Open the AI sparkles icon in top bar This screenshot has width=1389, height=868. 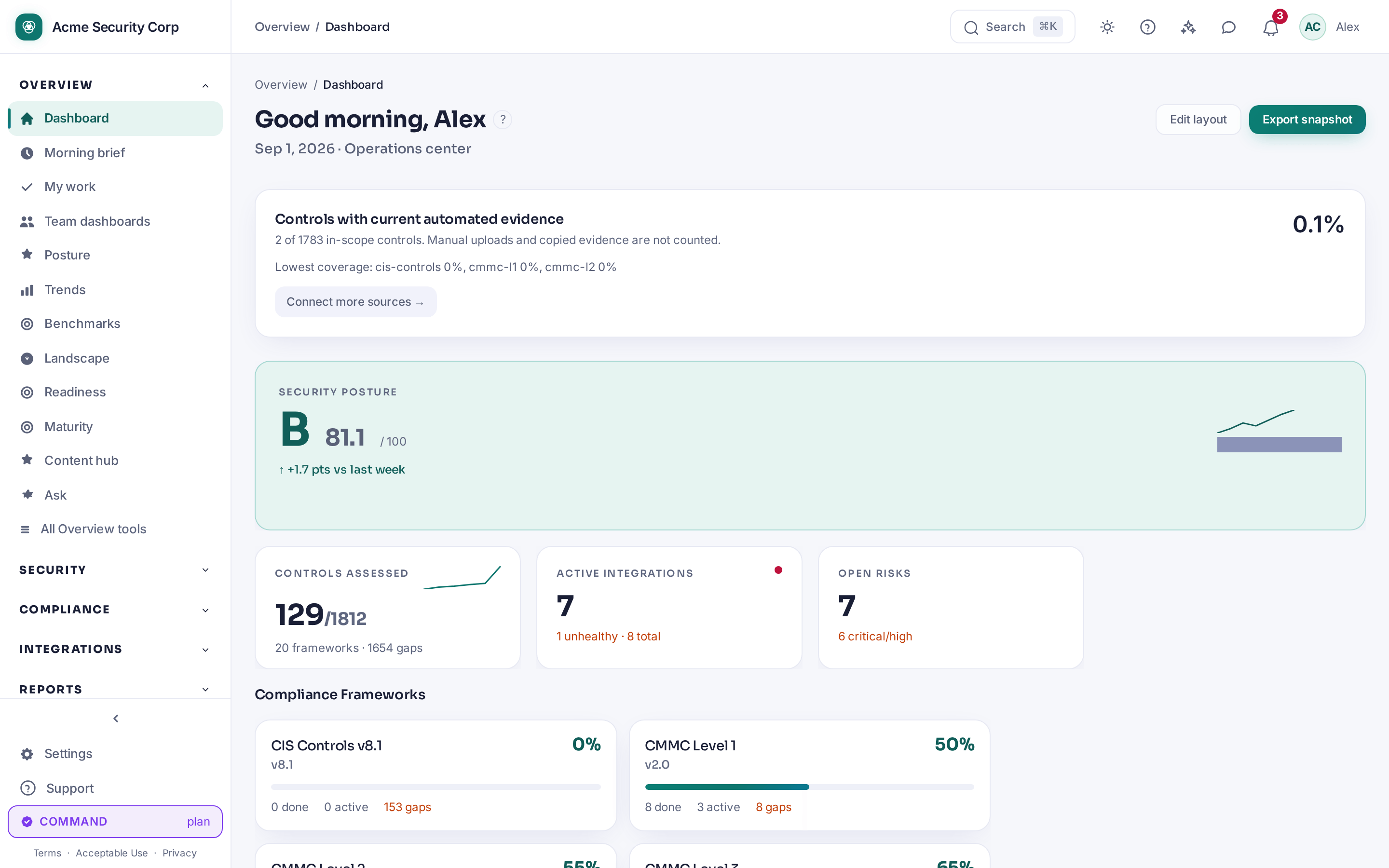(1188, 27)
